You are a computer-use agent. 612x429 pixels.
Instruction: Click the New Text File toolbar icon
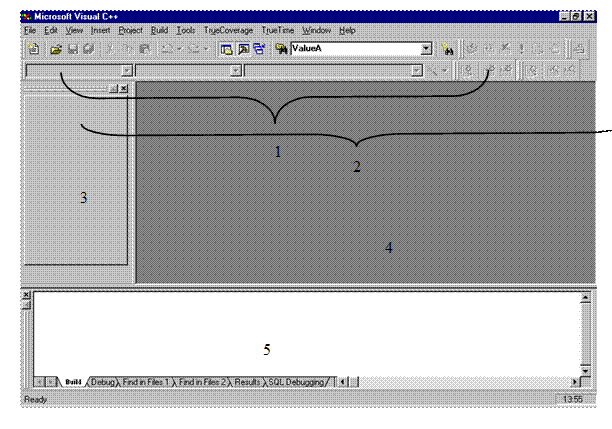point(35,48)
